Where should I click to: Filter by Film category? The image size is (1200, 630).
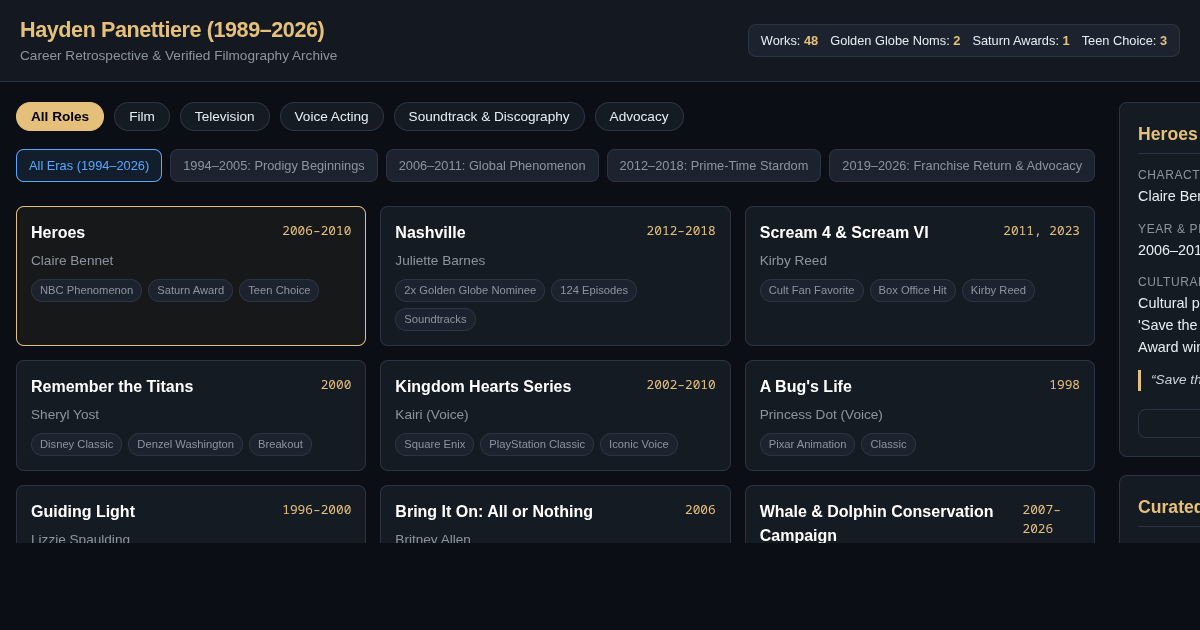(142, 117)
